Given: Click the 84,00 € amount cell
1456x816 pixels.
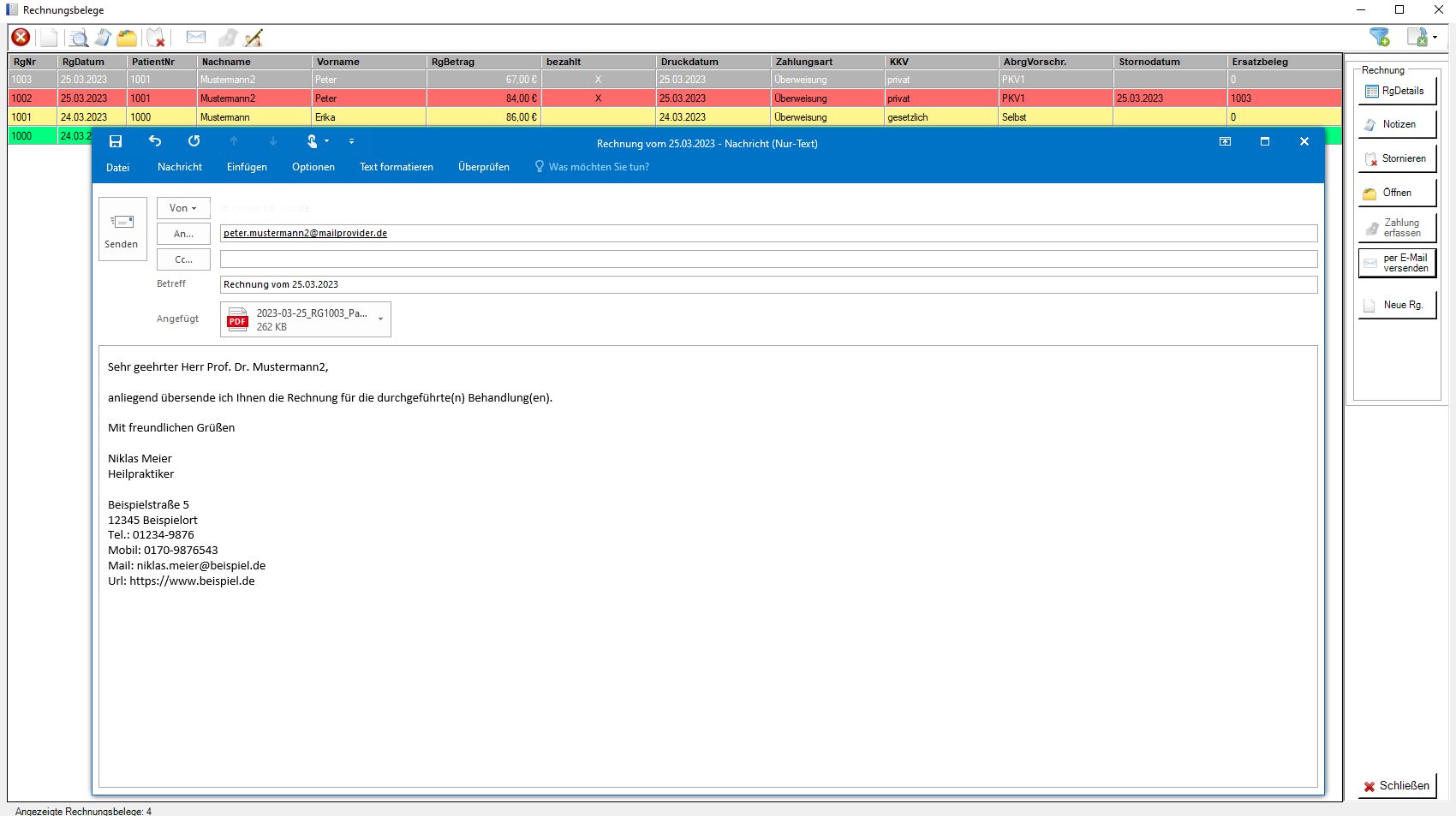Looking at the screenshot, I should point(484,98).
